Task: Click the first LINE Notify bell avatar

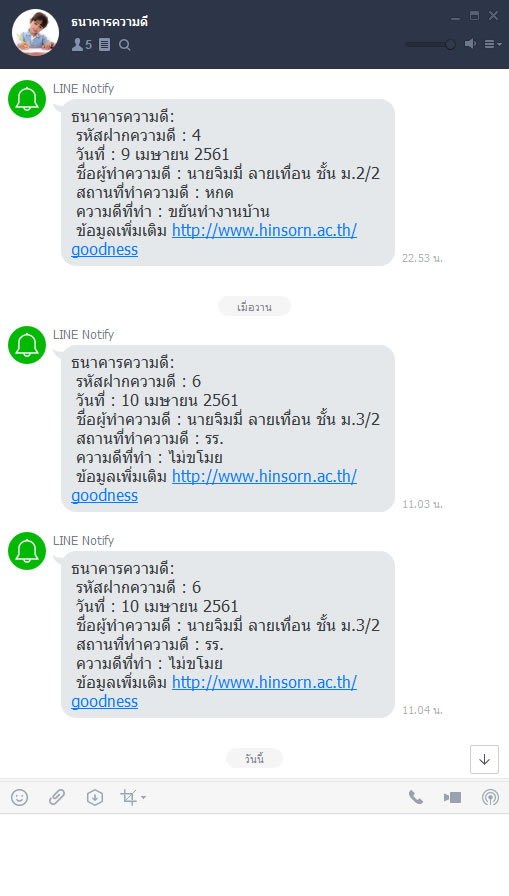Action: [x=27, y=99]
